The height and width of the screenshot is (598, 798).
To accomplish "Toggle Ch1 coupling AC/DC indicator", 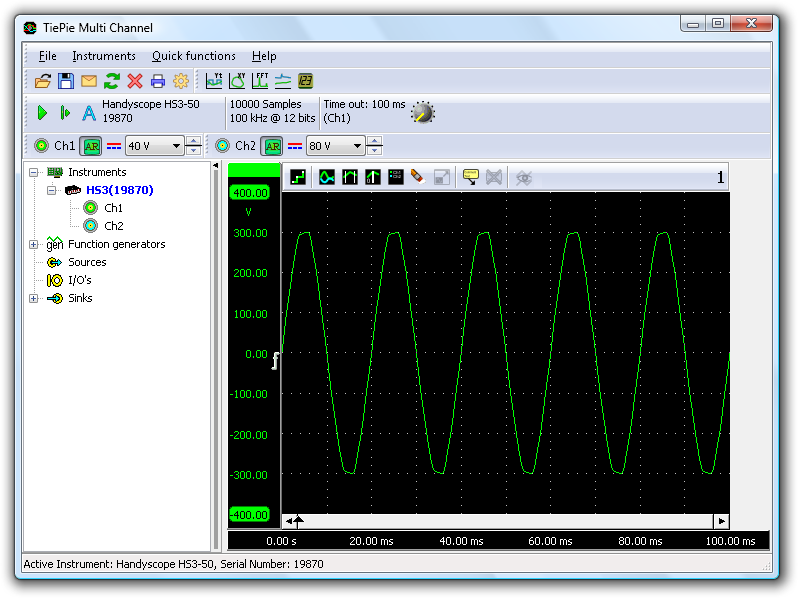I will (114, 146).
